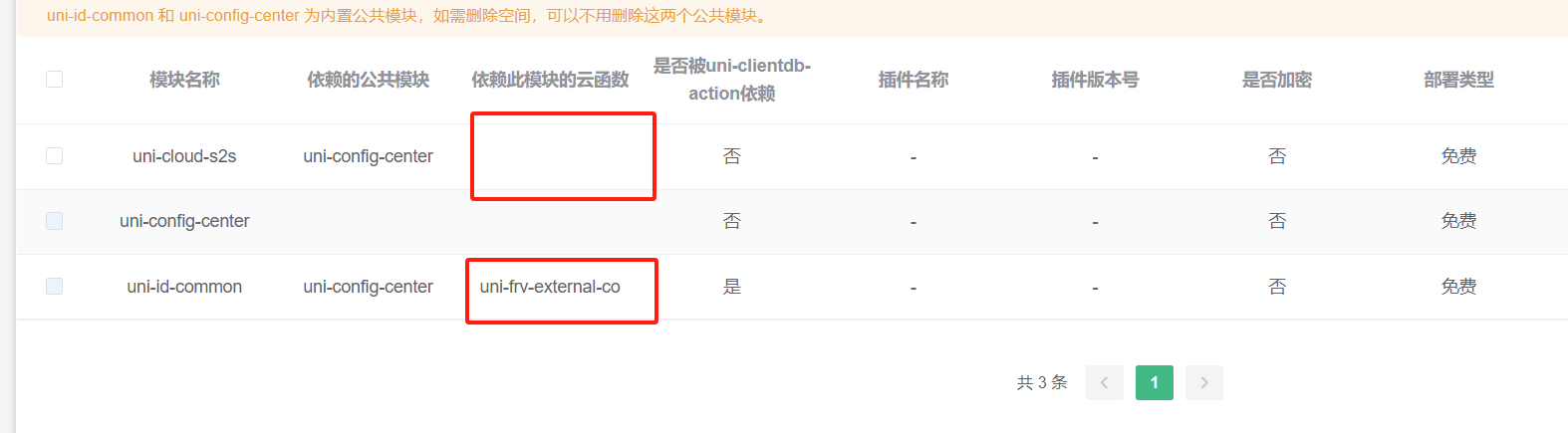Check the uni-config-center row checkbox
1568x433 pixels.
click(55, 221)
